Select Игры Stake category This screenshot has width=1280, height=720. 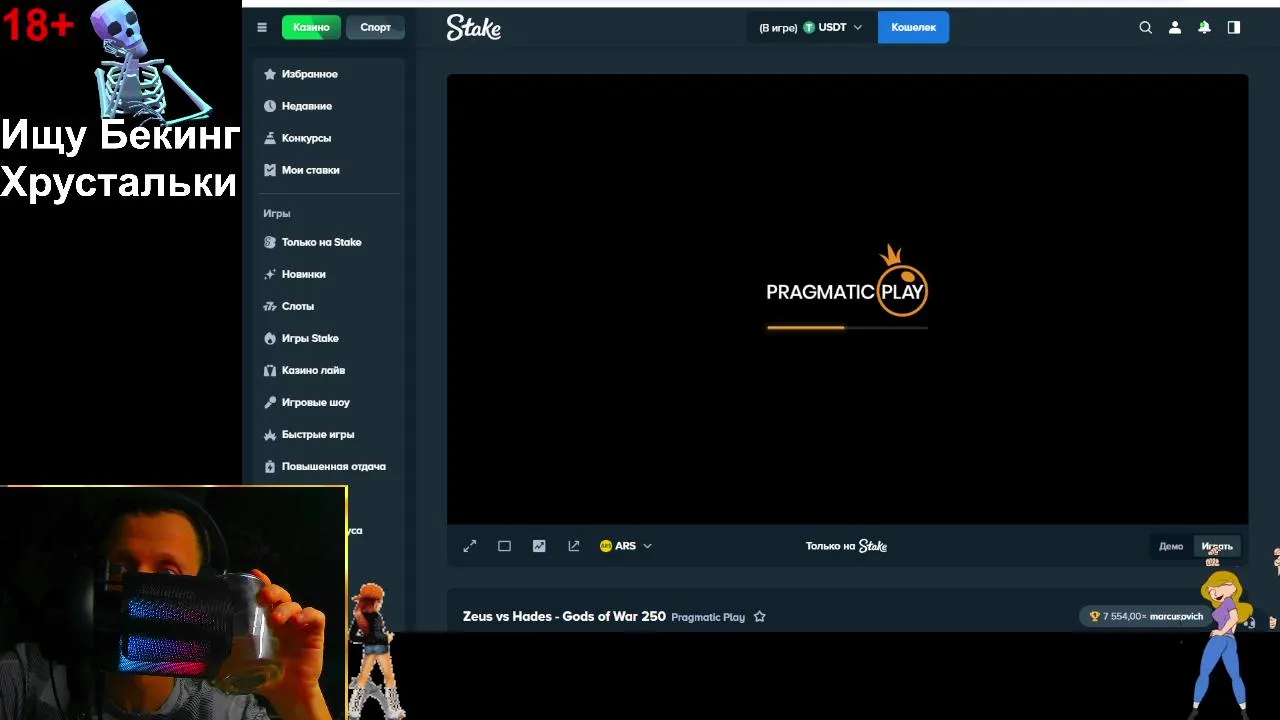(330, 338)
